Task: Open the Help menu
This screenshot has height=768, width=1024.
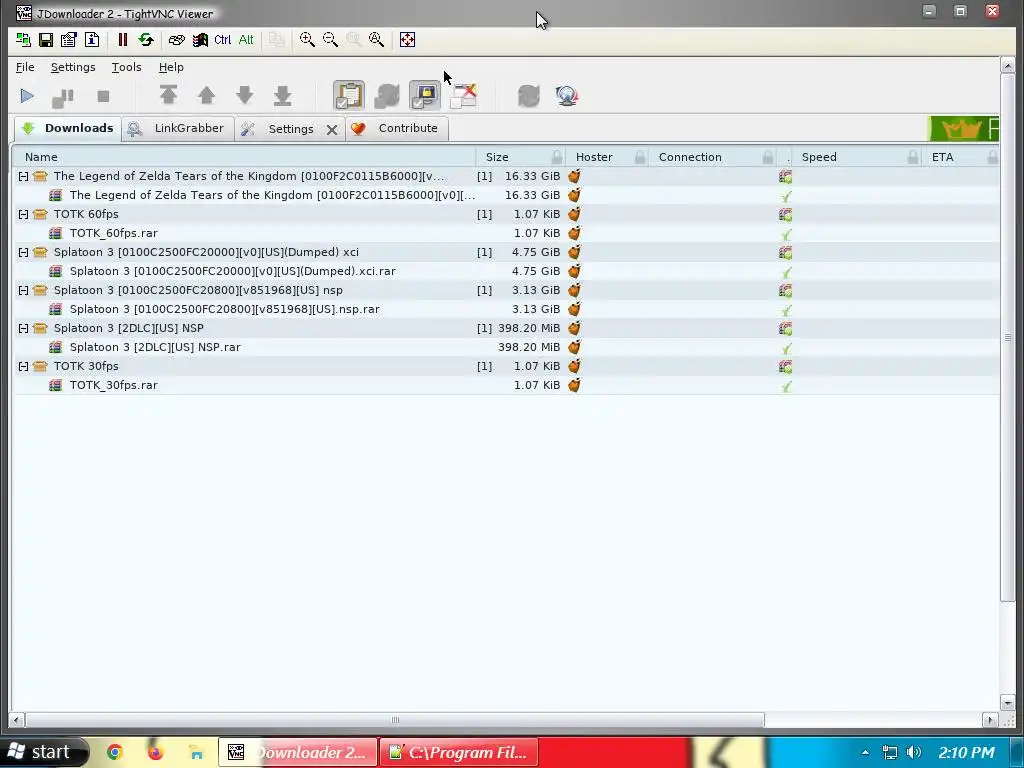Action: (x=171, y=67)
